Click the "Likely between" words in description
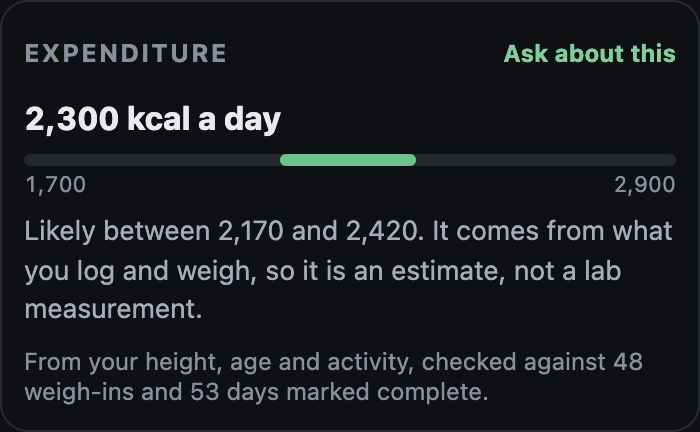Image resolution: width=700 pixels, height=432 pixels. tap(117, 232)
